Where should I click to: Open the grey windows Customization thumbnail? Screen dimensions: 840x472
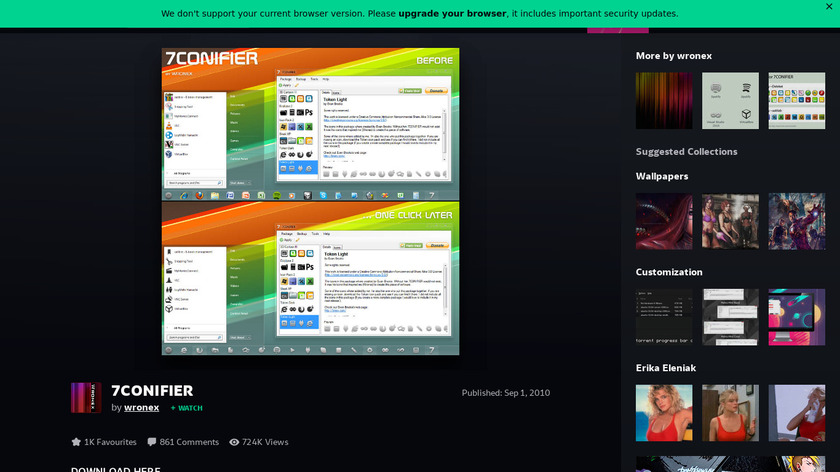(730, 317)
